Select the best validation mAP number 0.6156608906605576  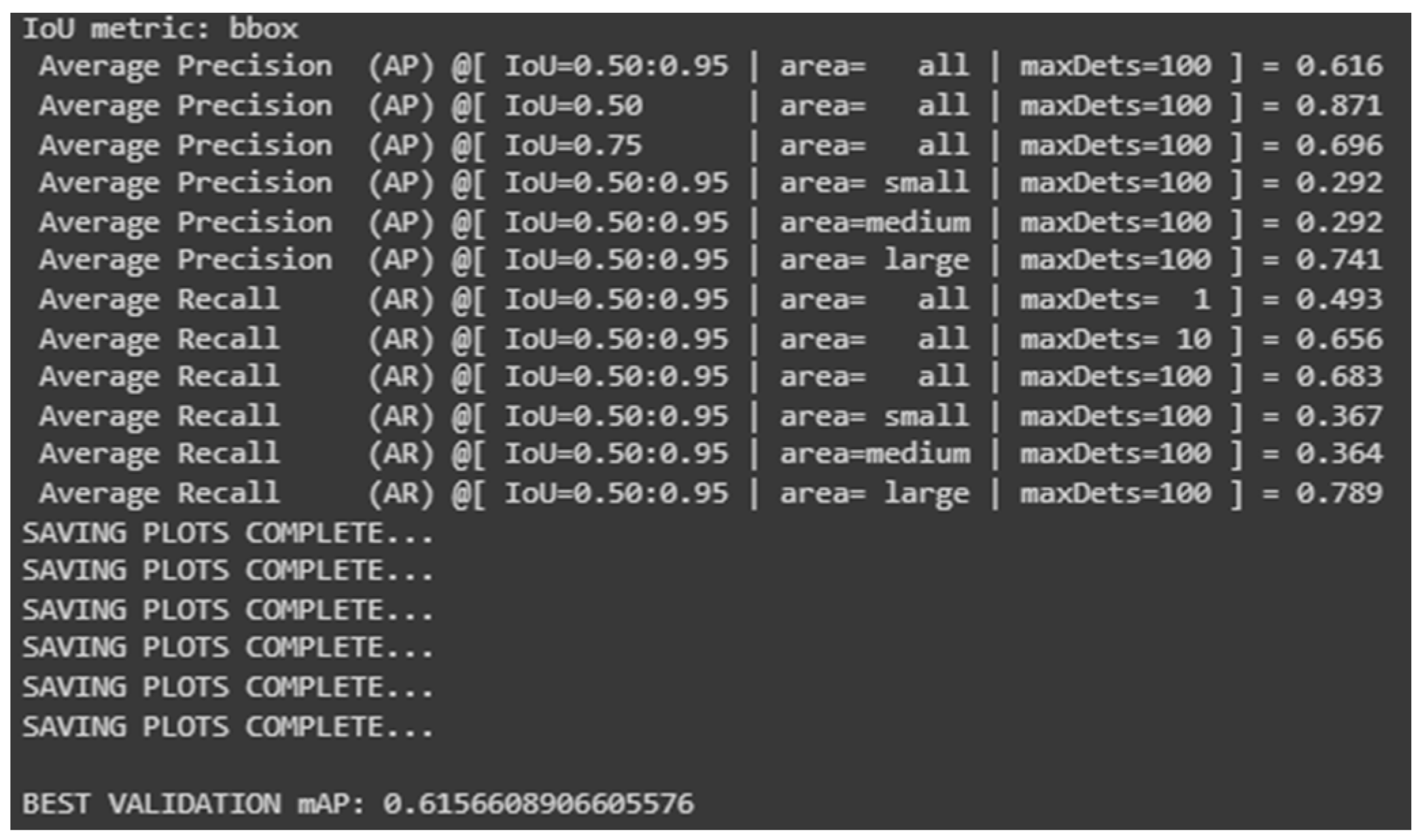point(538,804)
